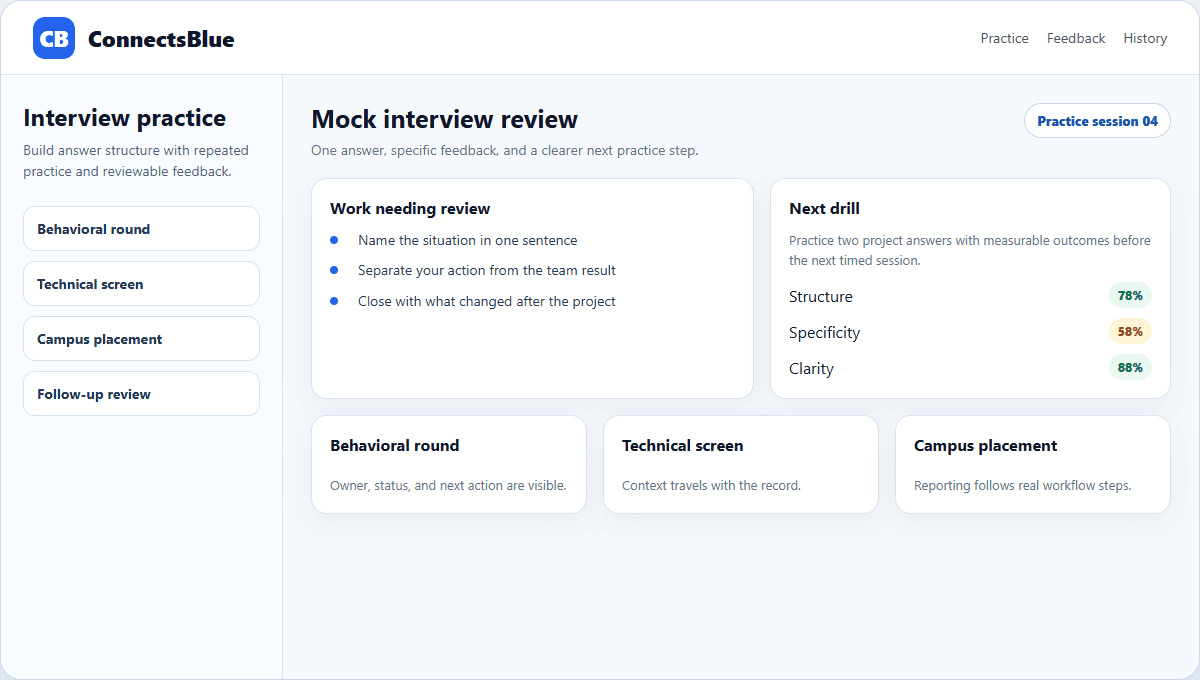This screenshot has height=680, width=1200.
Task: Select Technical screen in the sidebar
Action: 141,284
